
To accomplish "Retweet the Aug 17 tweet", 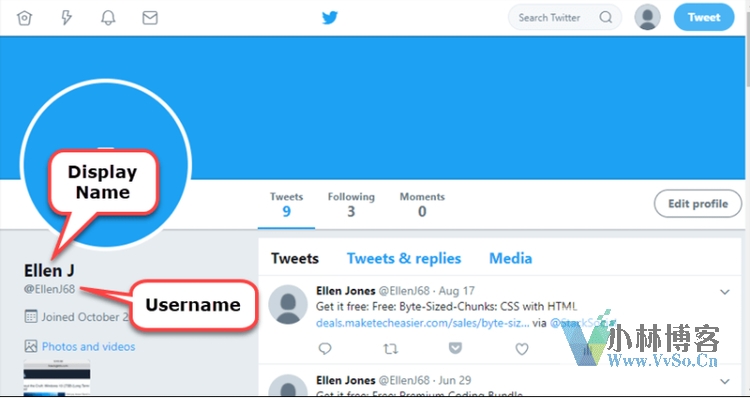I will (391, 349).
